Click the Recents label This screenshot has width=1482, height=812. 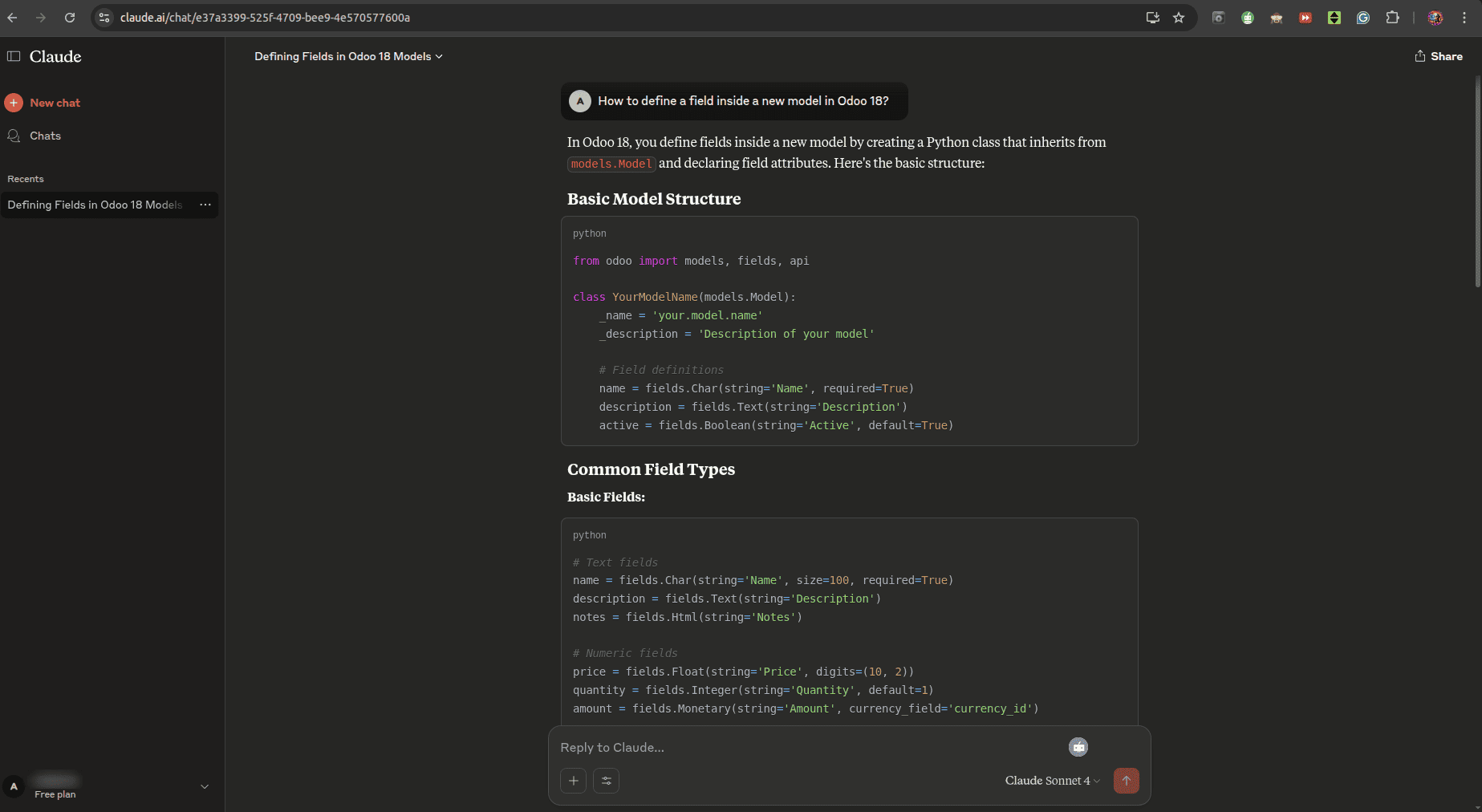26,179
